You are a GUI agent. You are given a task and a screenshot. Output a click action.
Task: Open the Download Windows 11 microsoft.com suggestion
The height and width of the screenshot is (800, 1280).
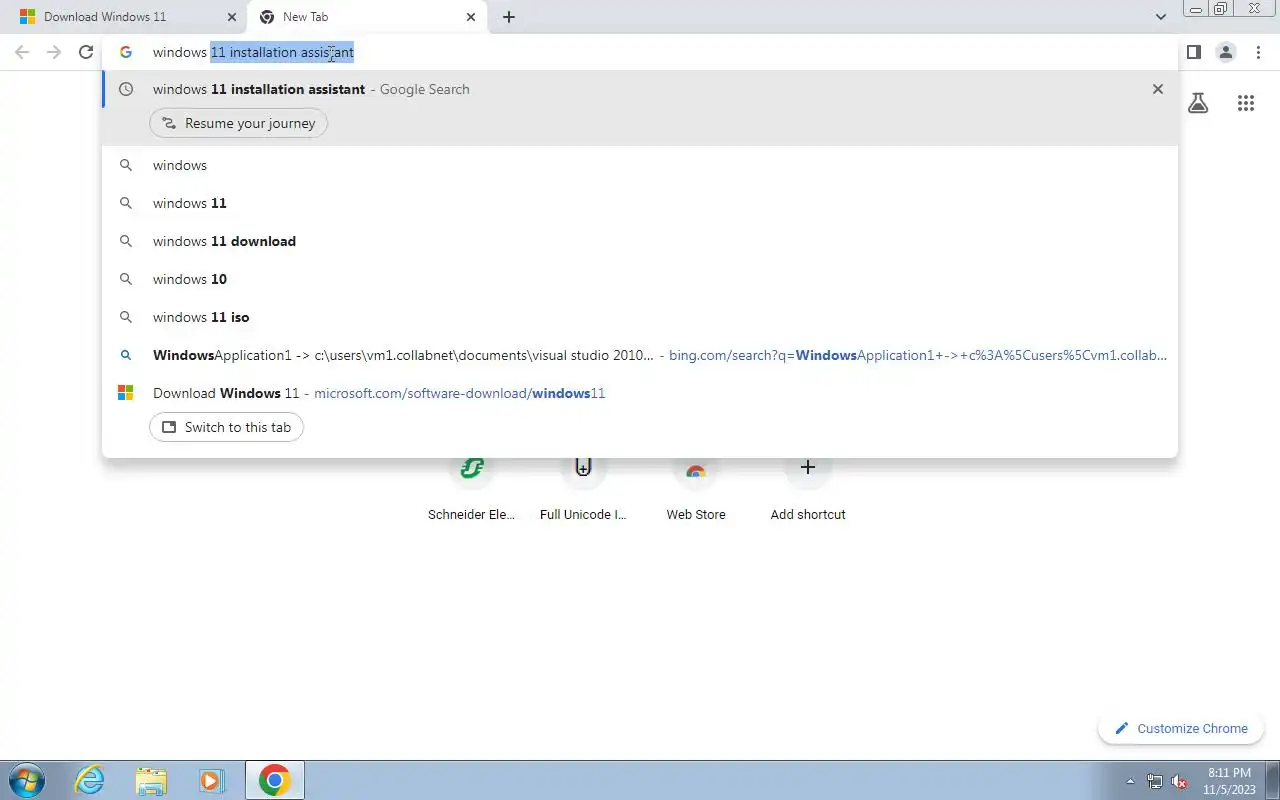click(x=640, y=393)
